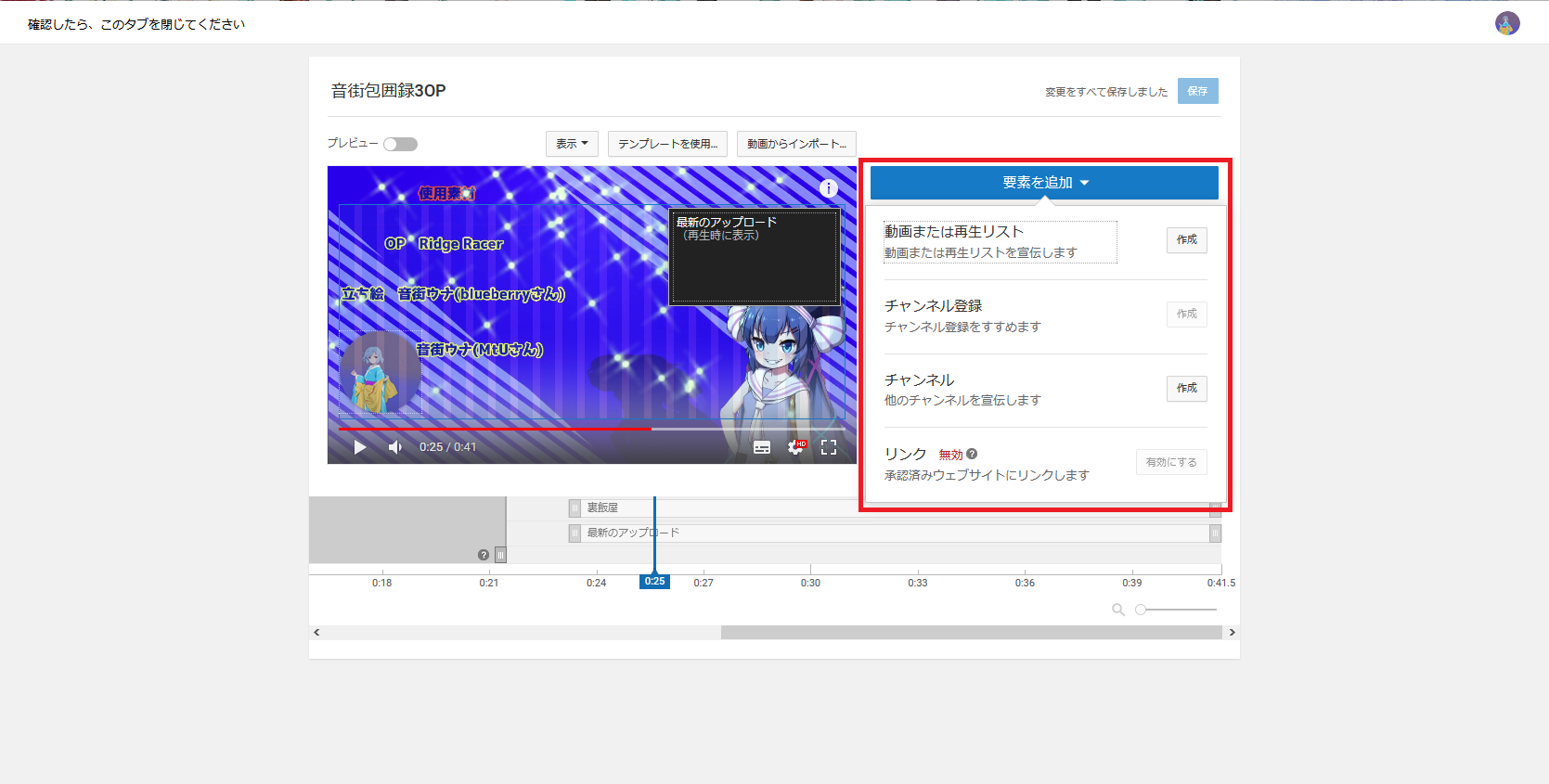Click the left handle of the 裏飯屋 timeline bar
The height and width of the screenshot is (784, 1549).
[574, 508]
